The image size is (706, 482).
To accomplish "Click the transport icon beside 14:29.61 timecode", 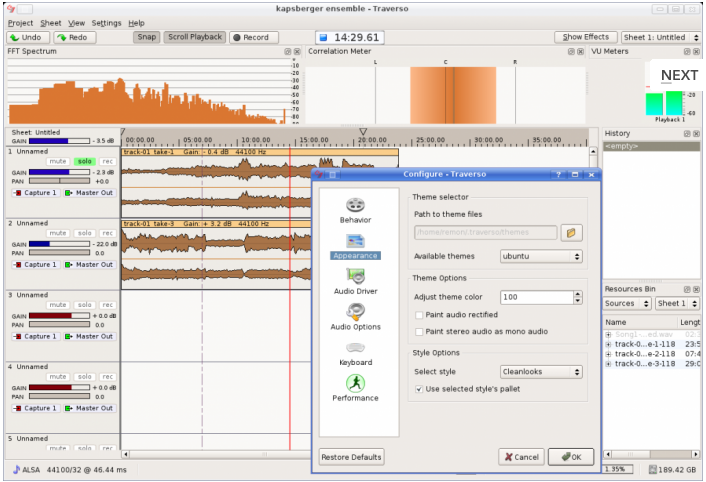I will (323, 37).
